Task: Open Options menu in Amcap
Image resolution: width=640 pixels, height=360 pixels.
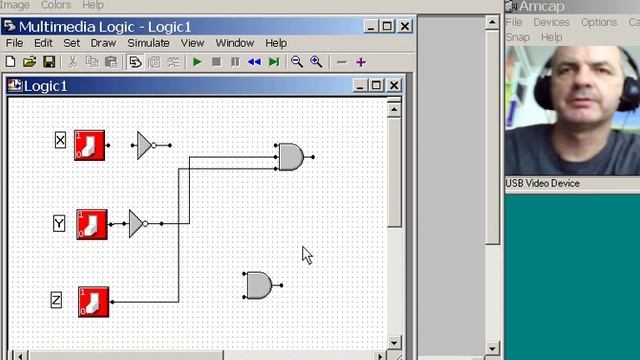Action: tap(599, 22)
